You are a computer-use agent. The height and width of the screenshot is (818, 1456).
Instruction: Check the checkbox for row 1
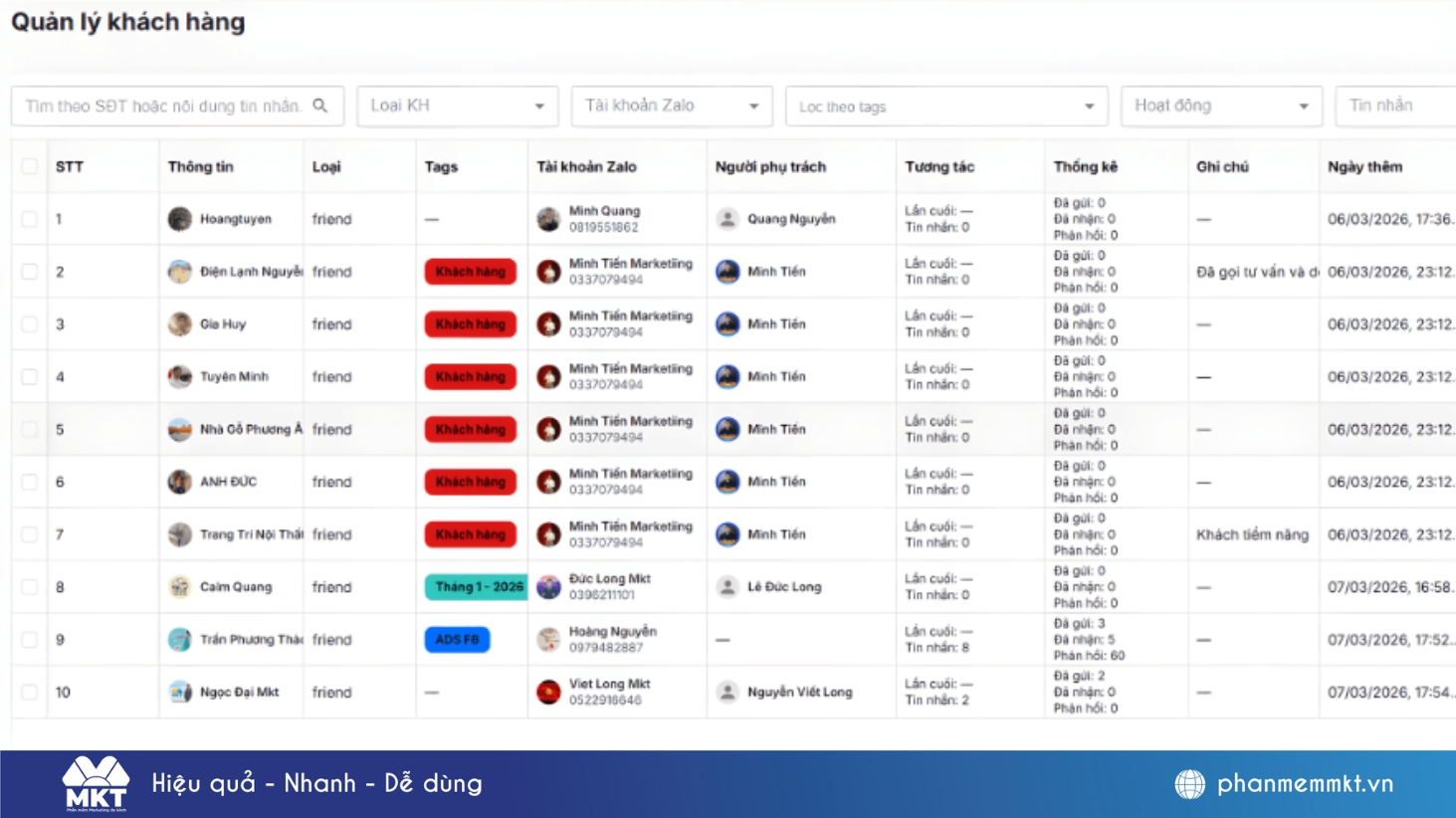(x=29, y=218)
